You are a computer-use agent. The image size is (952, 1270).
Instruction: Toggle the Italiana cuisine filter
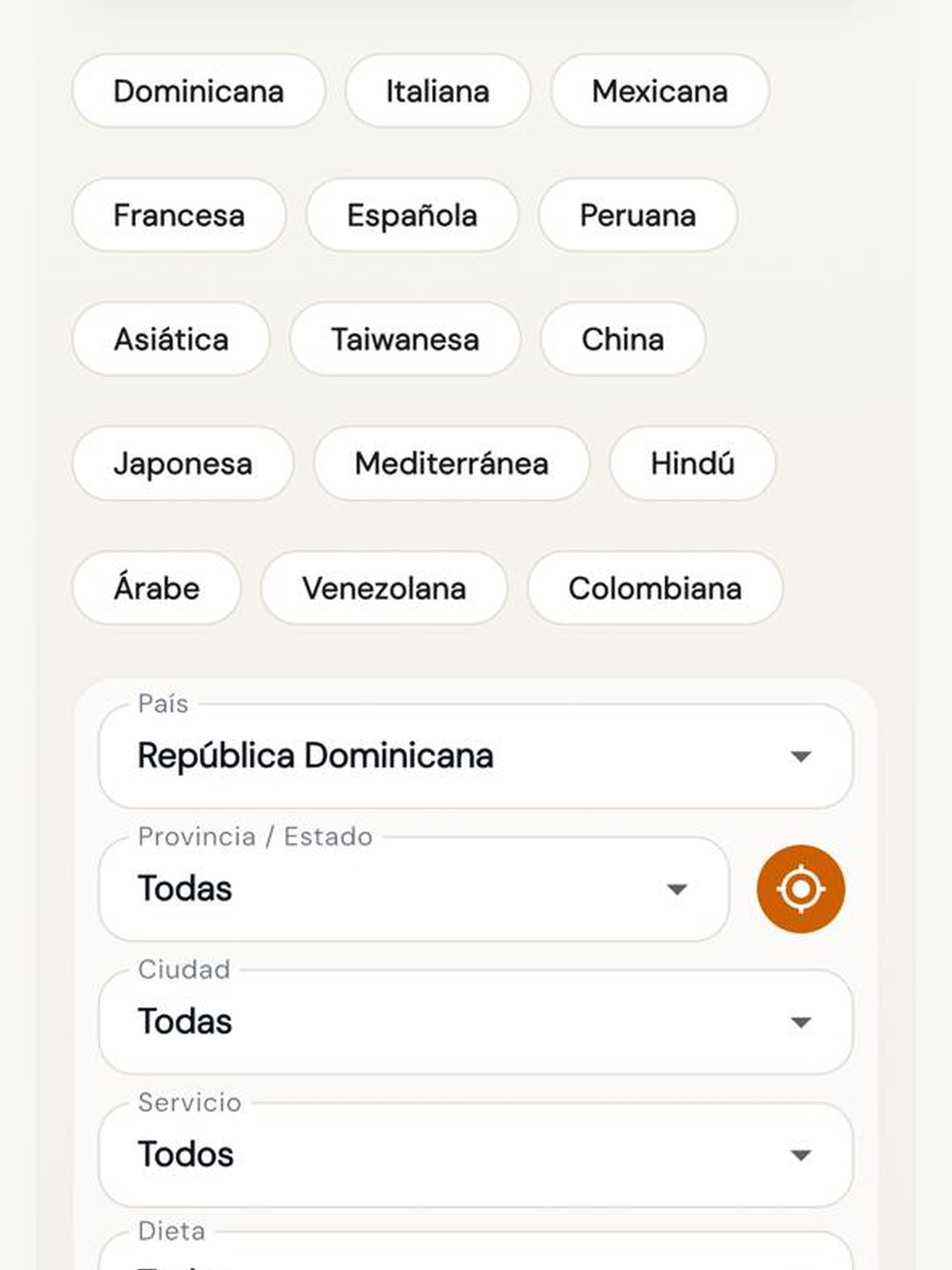click(x=438, y=91)
